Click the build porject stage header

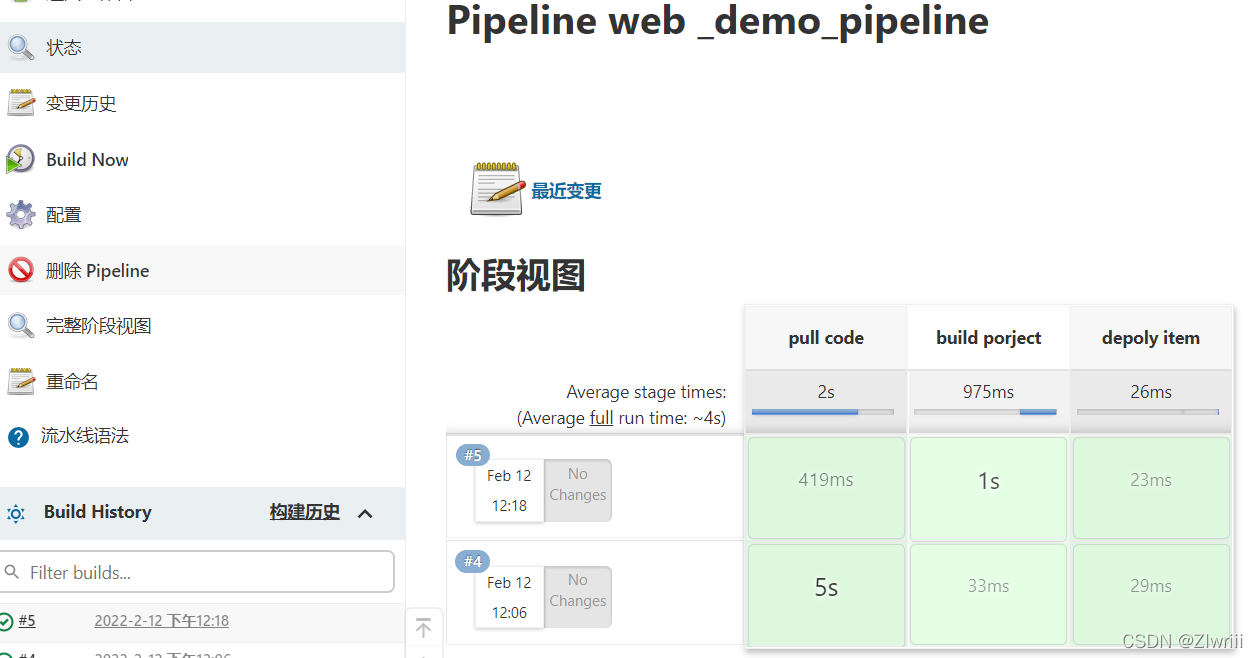coord(988,338)
